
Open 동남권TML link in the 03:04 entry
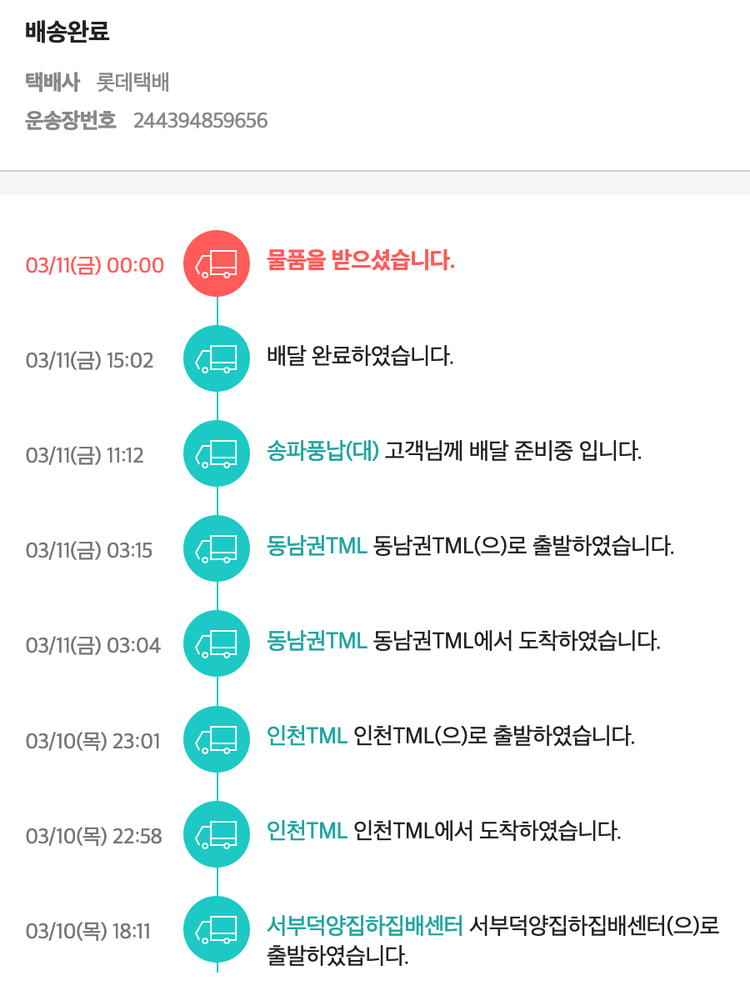point(317,640)
